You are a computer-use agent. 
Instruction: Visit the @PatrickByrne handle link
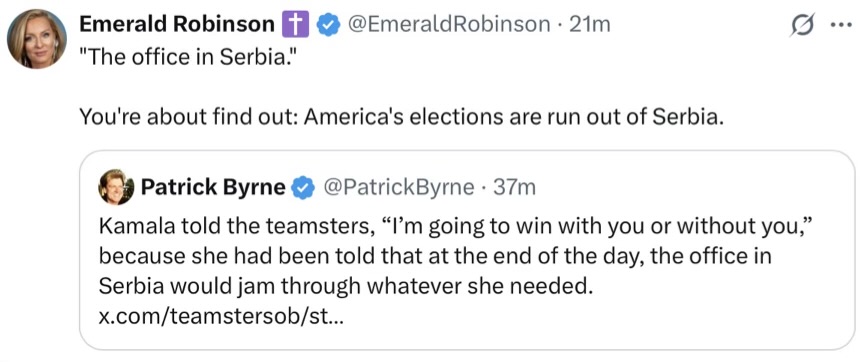[x=397, y=188]
